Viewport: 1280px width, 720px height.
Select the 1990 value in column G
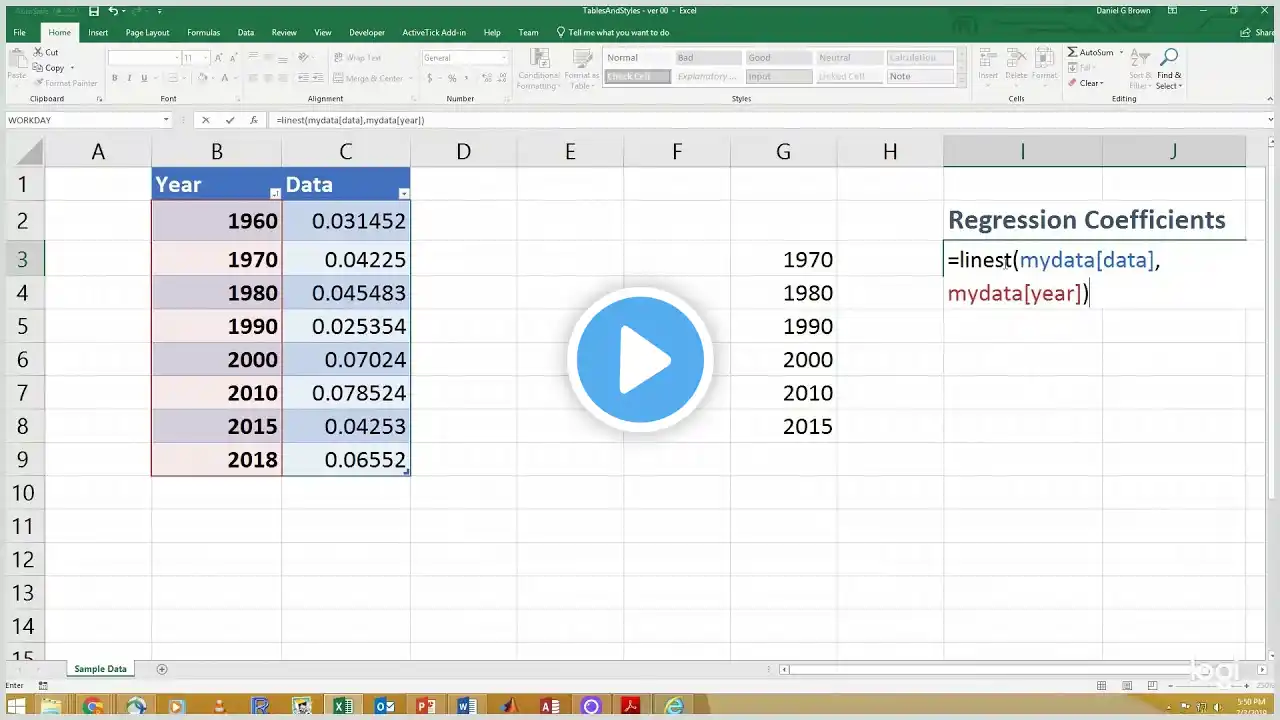784,326
